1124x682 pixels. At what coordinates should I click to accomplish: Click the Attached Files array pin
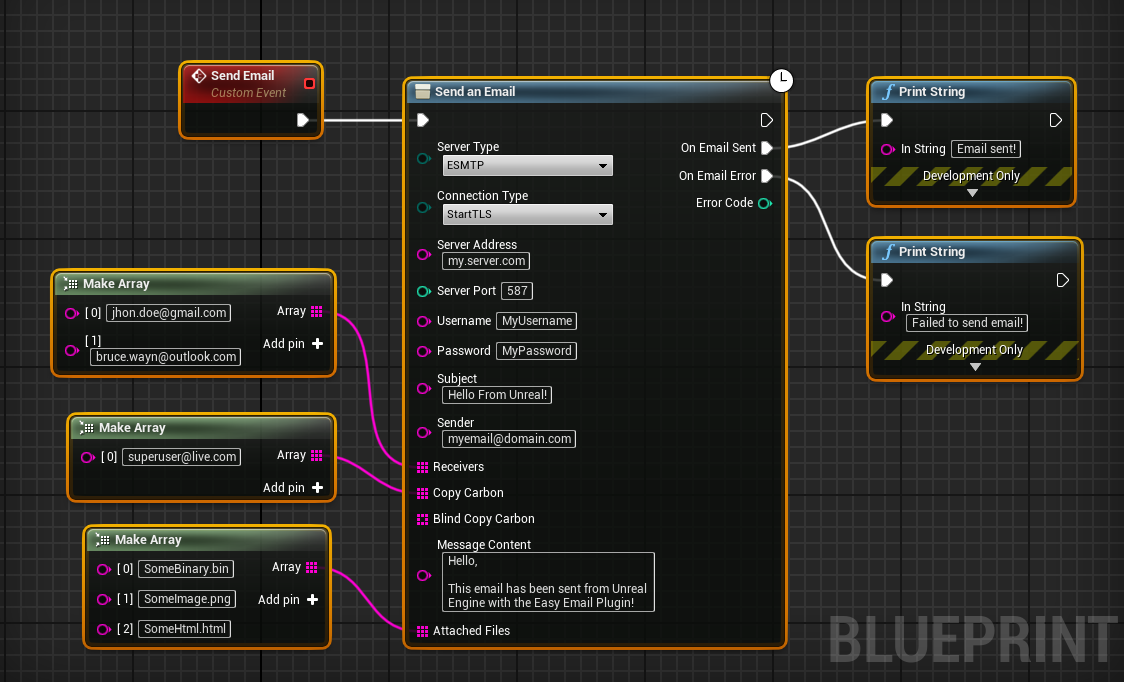422,631
